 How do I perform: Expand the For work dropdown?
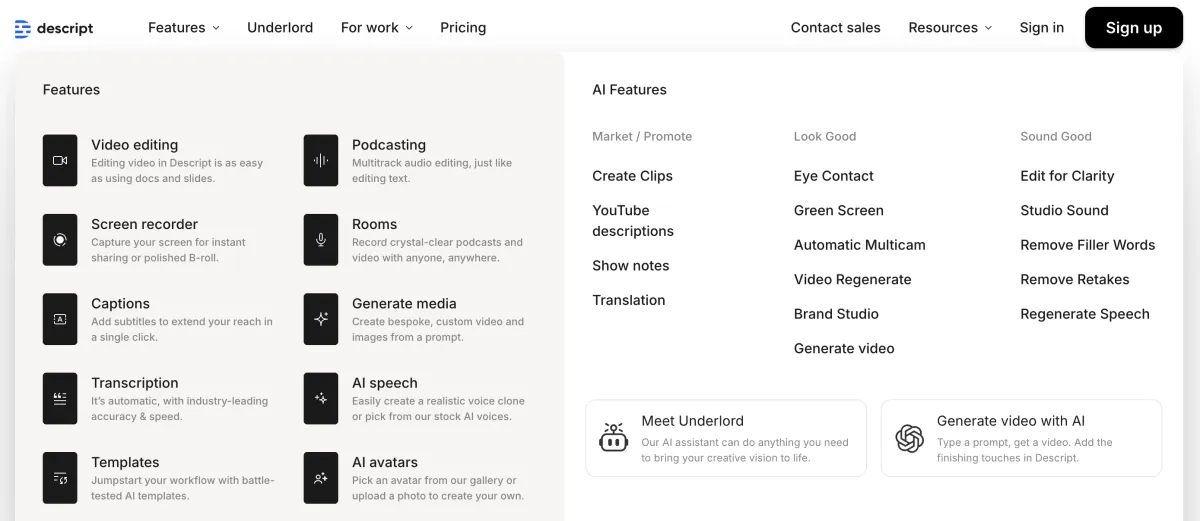click(x=376, y=28)
